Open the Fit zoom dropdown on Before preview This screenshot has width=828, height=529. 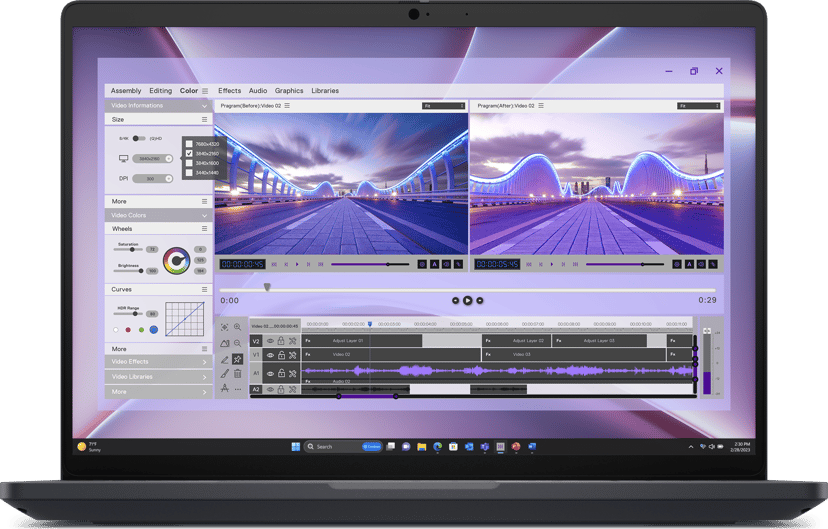tap(444, 106)
